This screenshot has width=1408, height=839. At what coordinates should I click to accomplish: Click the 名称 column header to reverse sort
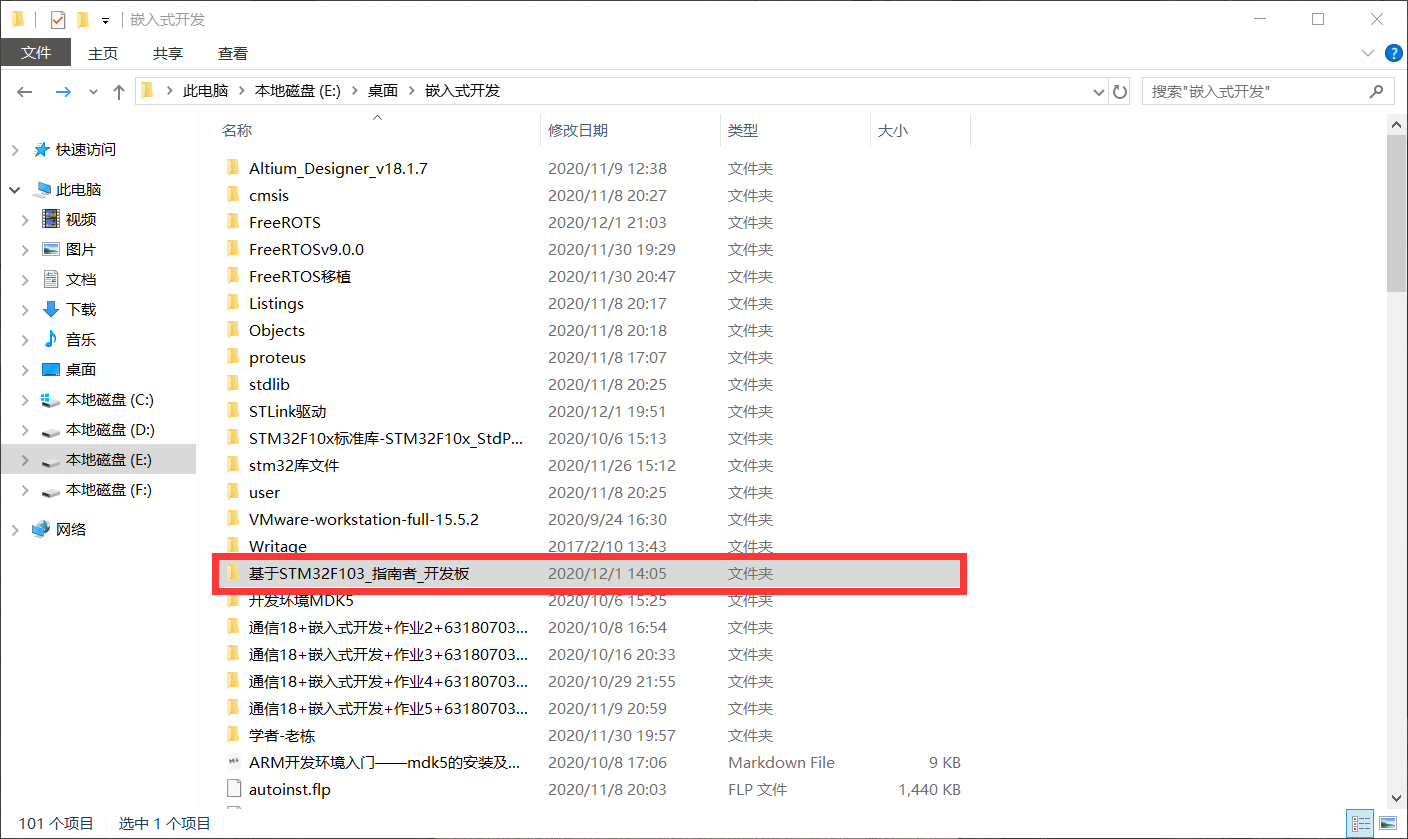click(x=237, y=129)
